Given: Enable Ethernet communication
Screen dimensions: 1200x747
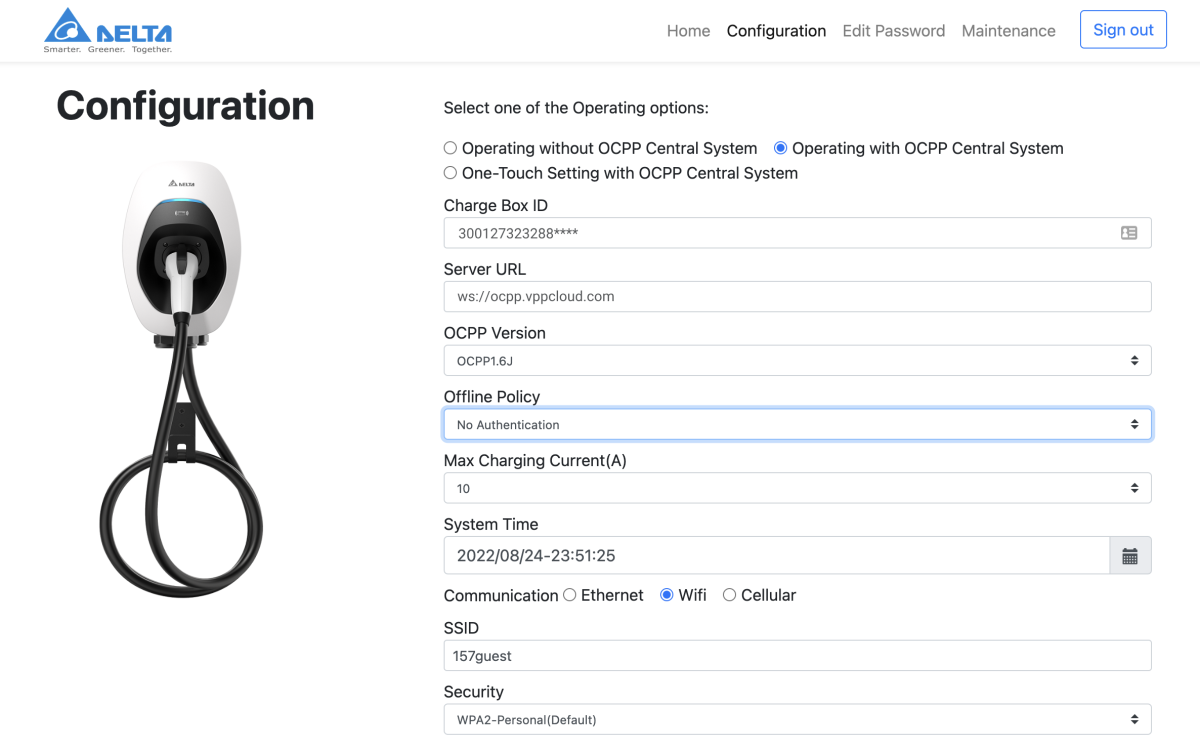Looking at the screenshot, I should pos(569,595).
